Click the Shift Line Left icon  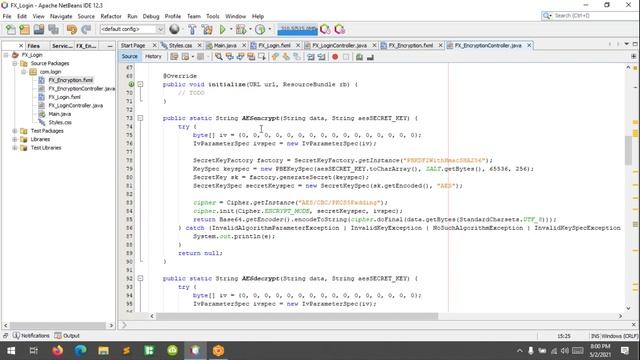311,57
